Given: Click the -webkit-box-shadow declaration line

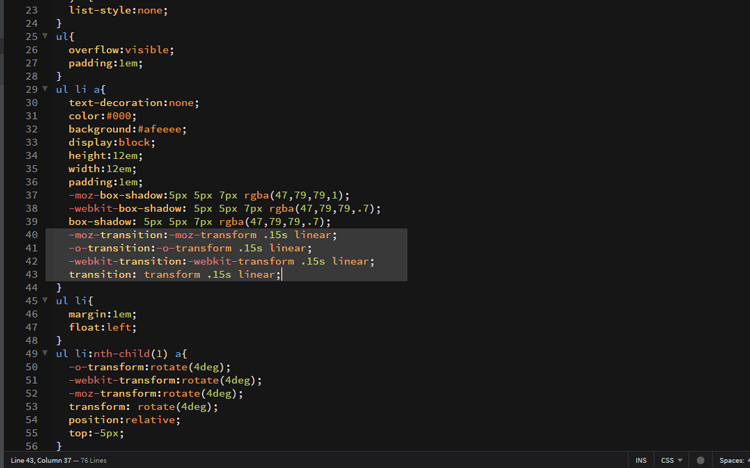Looking at the screenshot, I should click(x=225, y=209).
